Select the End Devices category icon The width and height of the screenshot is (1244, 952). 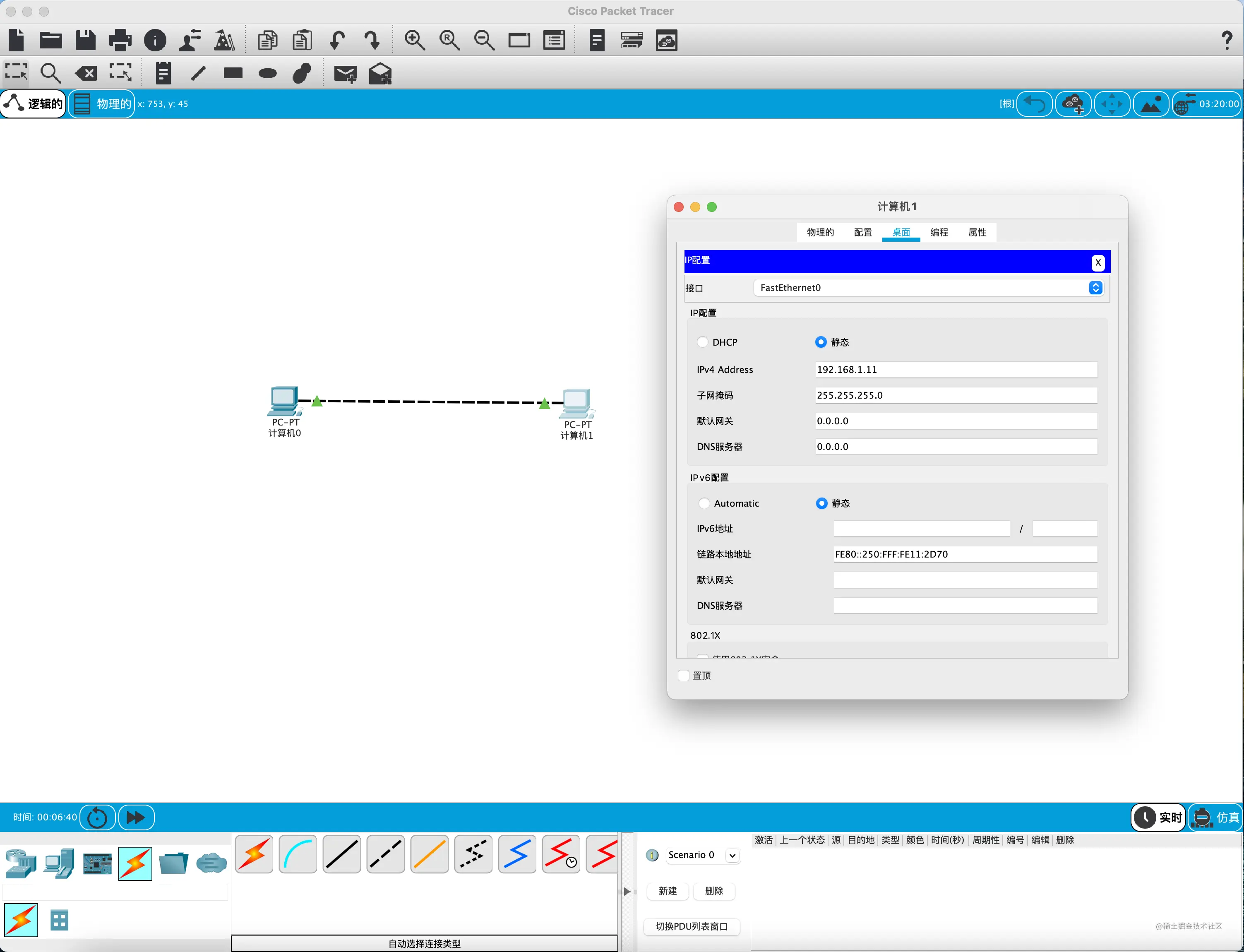60,863
